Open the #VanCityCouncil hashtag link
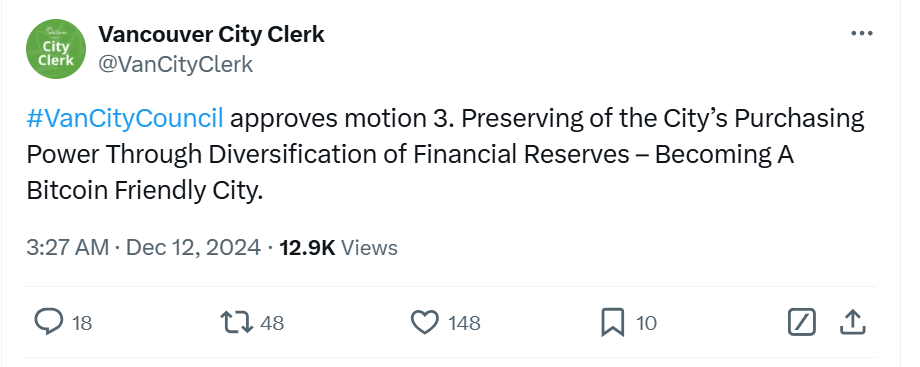This screenshot has width=920, height=367. [x=125, y=119]
